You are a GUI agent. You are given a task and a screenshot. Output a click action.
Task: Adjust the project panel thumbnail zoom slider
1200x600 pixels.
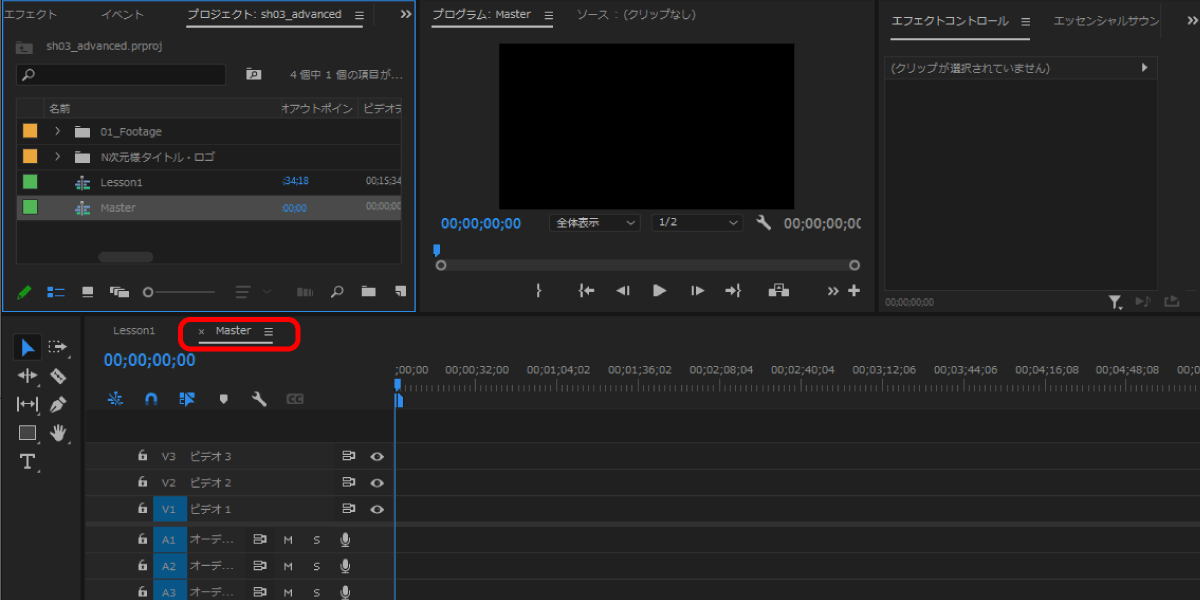[149, 292]
